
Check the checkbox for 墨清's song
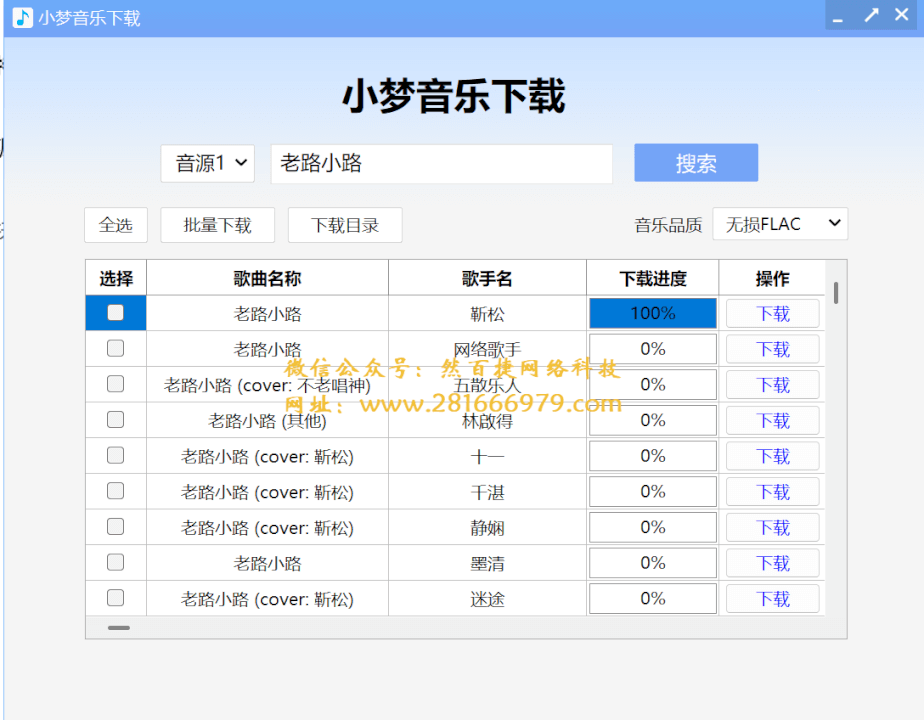[115, 562]
